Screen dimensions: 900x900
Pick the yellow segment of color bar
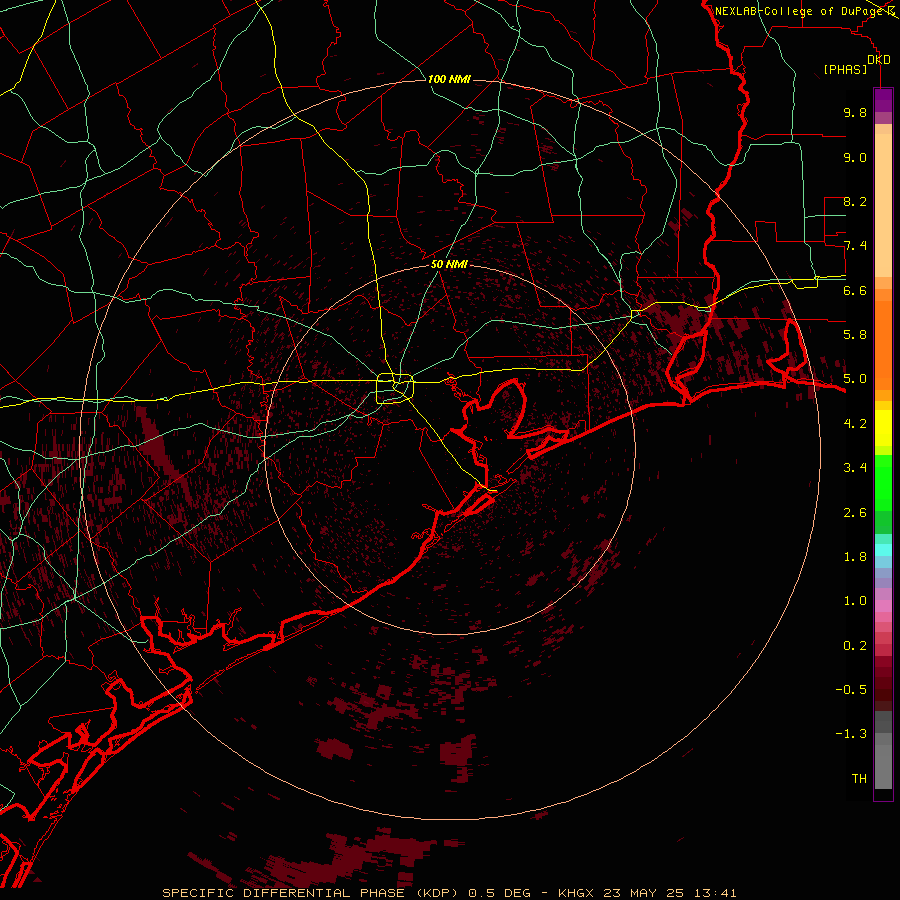pos(883,428)
